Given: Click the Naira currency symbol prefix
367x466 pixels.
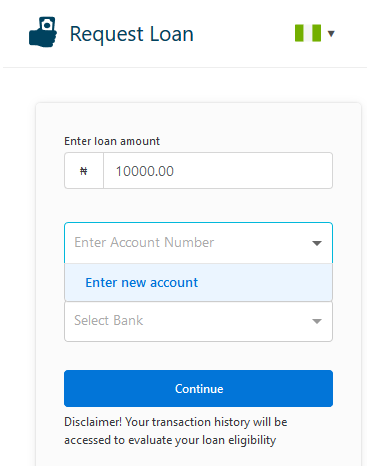Looking at the screenshot, I should [84, 171].
